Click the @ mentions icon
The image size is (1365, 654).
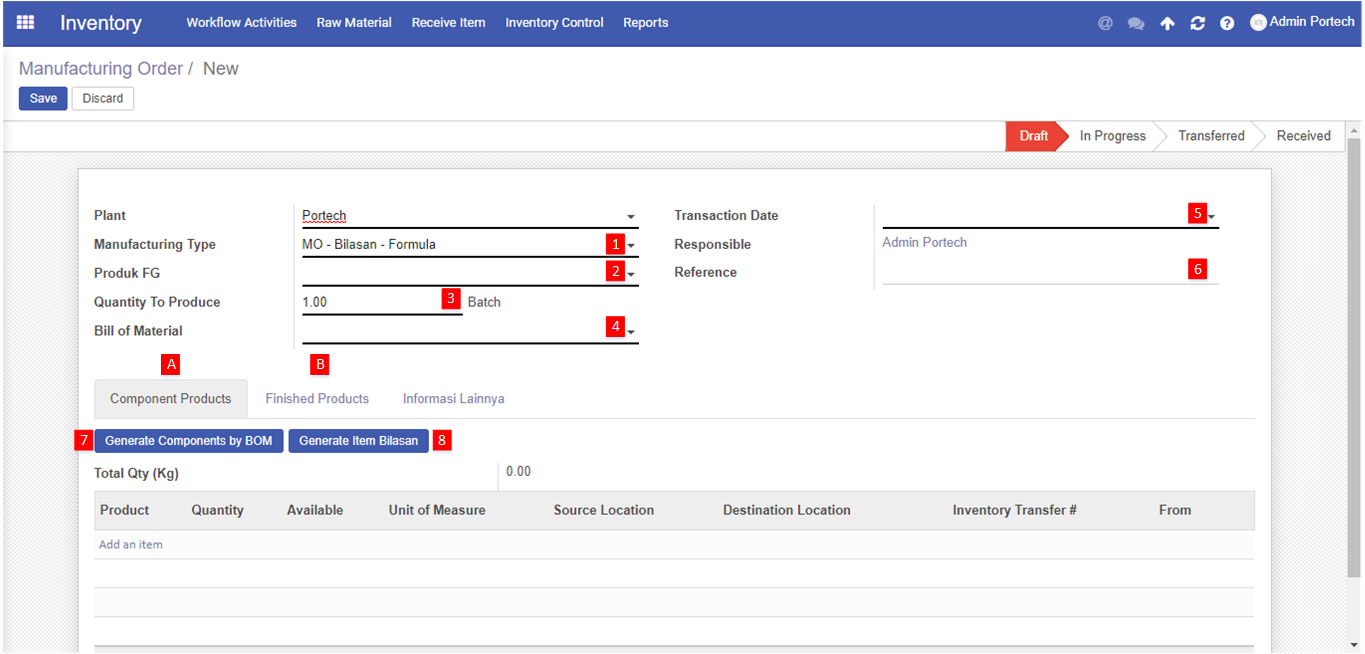pyautogui.click(x=1105, y=23)
